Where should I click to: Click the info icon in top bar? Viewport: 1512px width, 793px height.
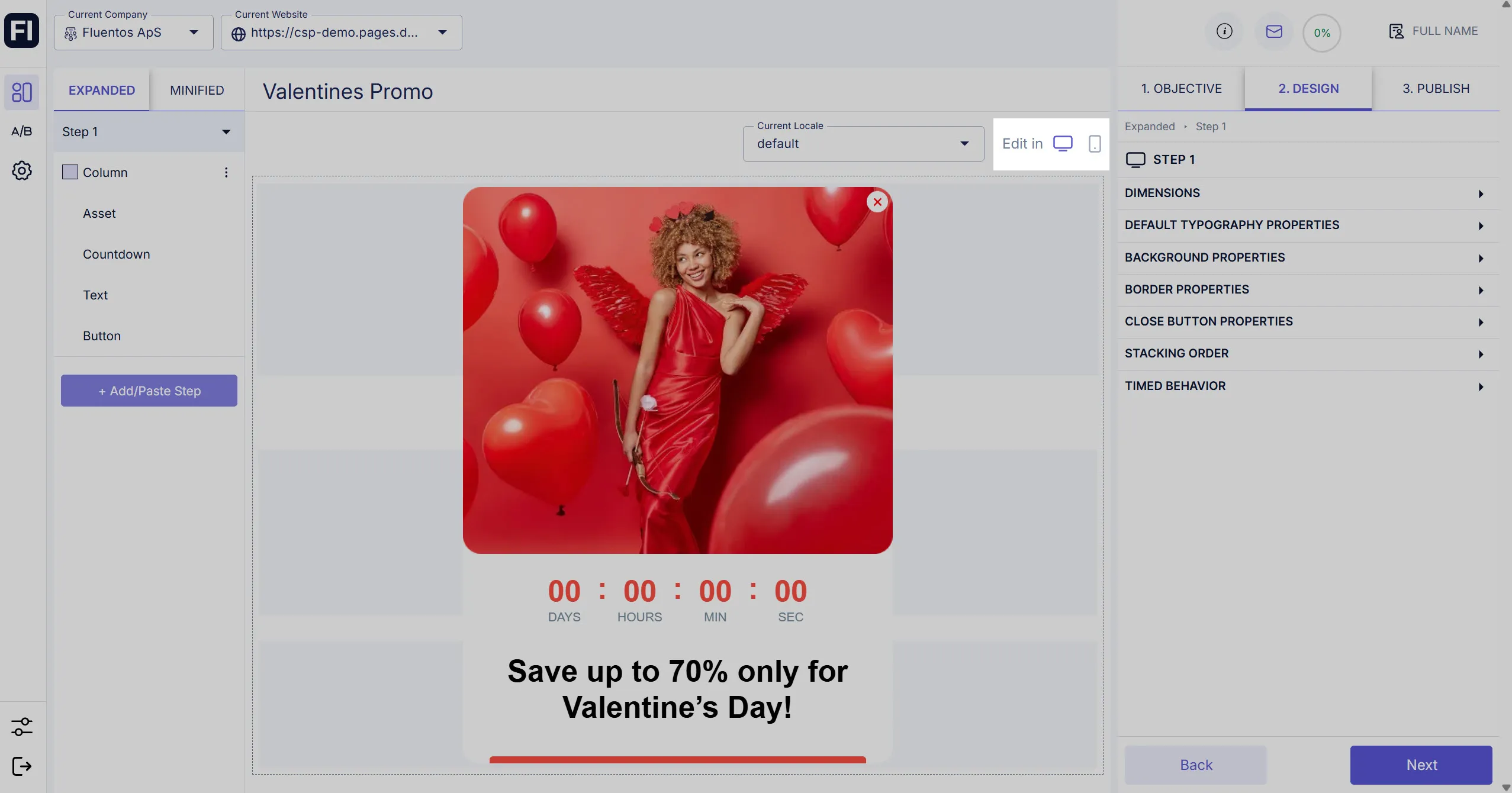pyautogui.click(x=1224, y=31)
